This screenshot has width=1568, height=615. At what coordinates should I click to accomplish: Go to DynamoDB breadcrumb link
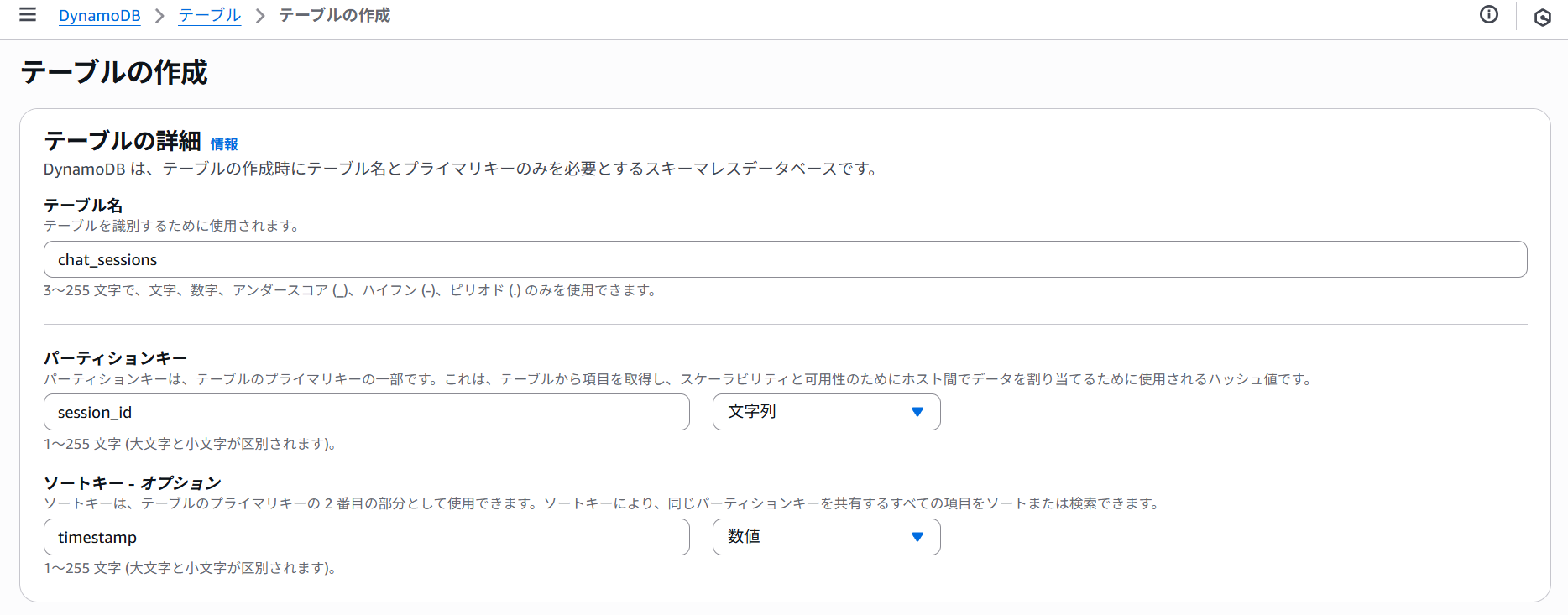click(x=100, y=16)
